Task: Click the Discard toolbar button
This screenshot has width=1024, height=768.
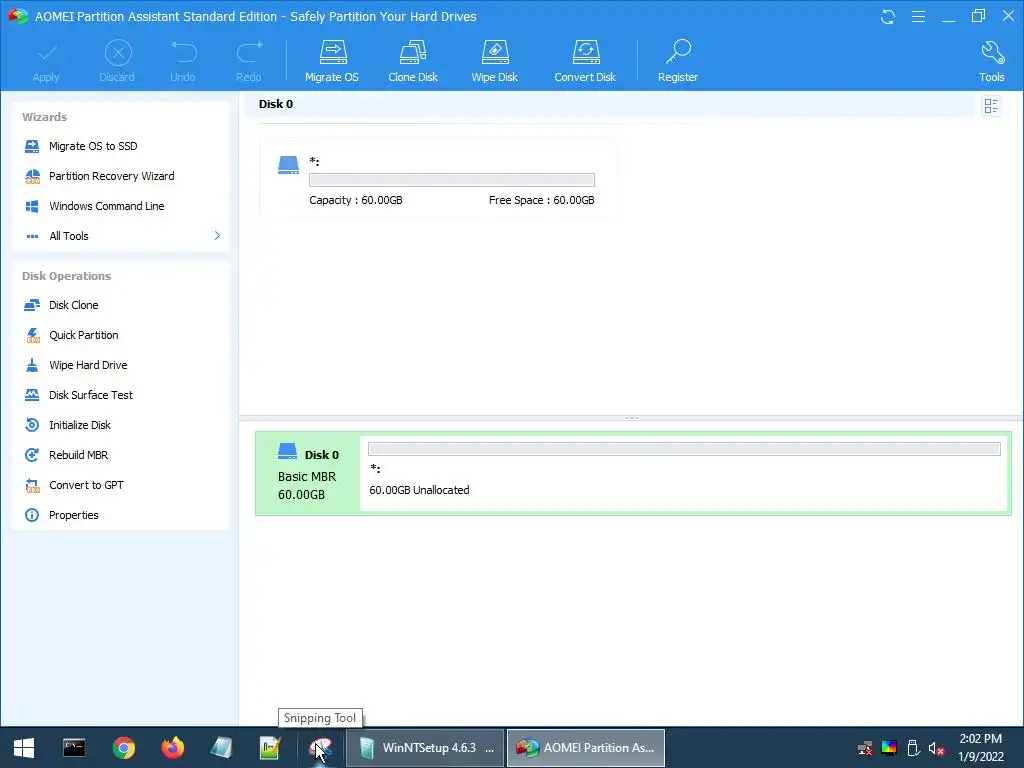Action: [x=117, y=61]
